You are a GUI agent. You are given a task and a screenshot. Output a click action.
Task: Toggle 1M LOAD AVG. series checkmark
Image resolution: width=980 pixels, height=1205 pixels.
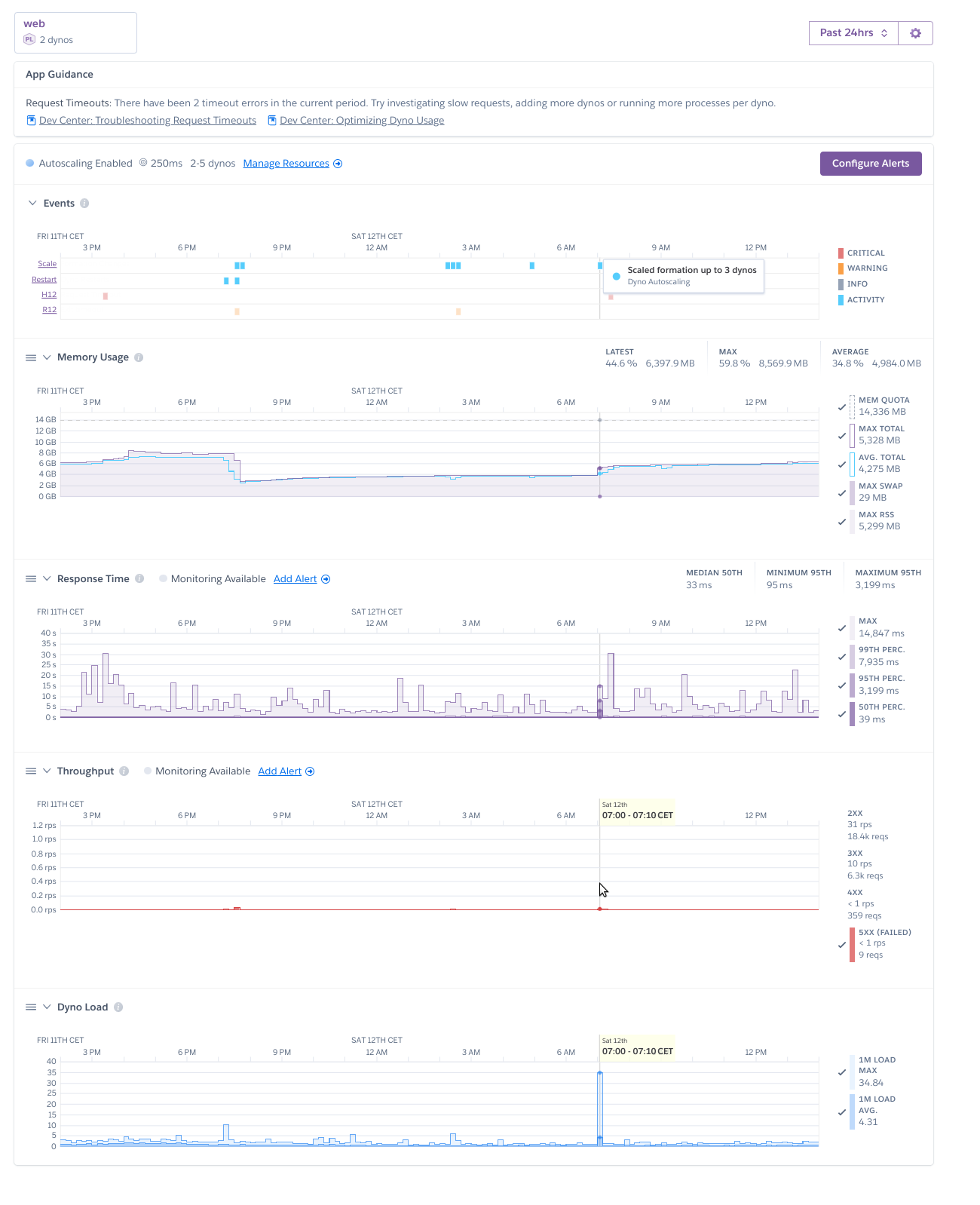click(x=842, y=1111)
